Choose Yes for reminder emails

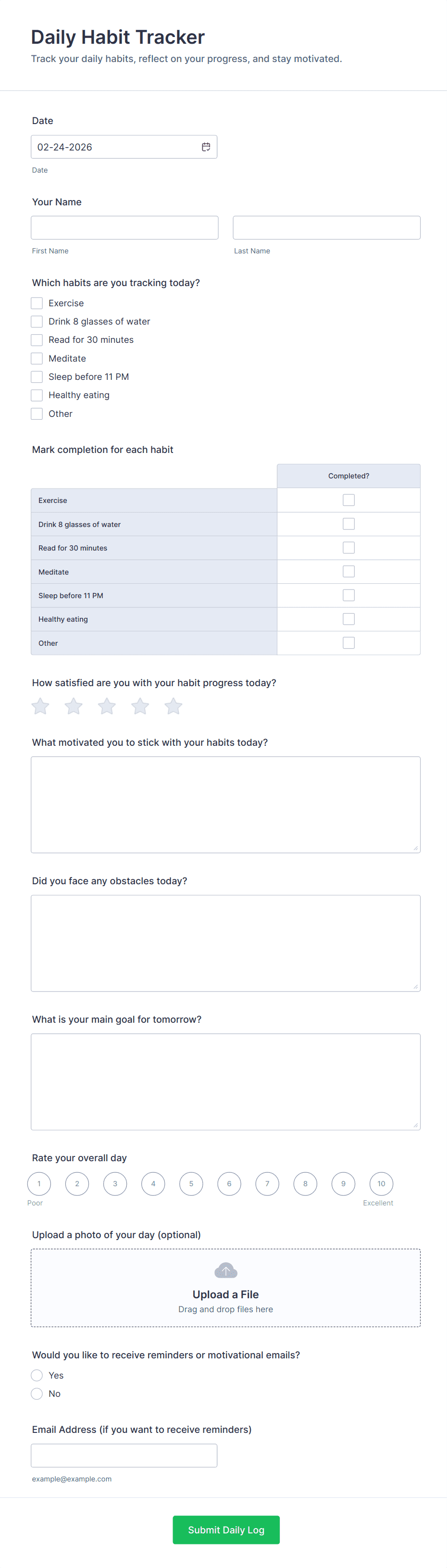tap(37, 1376)
